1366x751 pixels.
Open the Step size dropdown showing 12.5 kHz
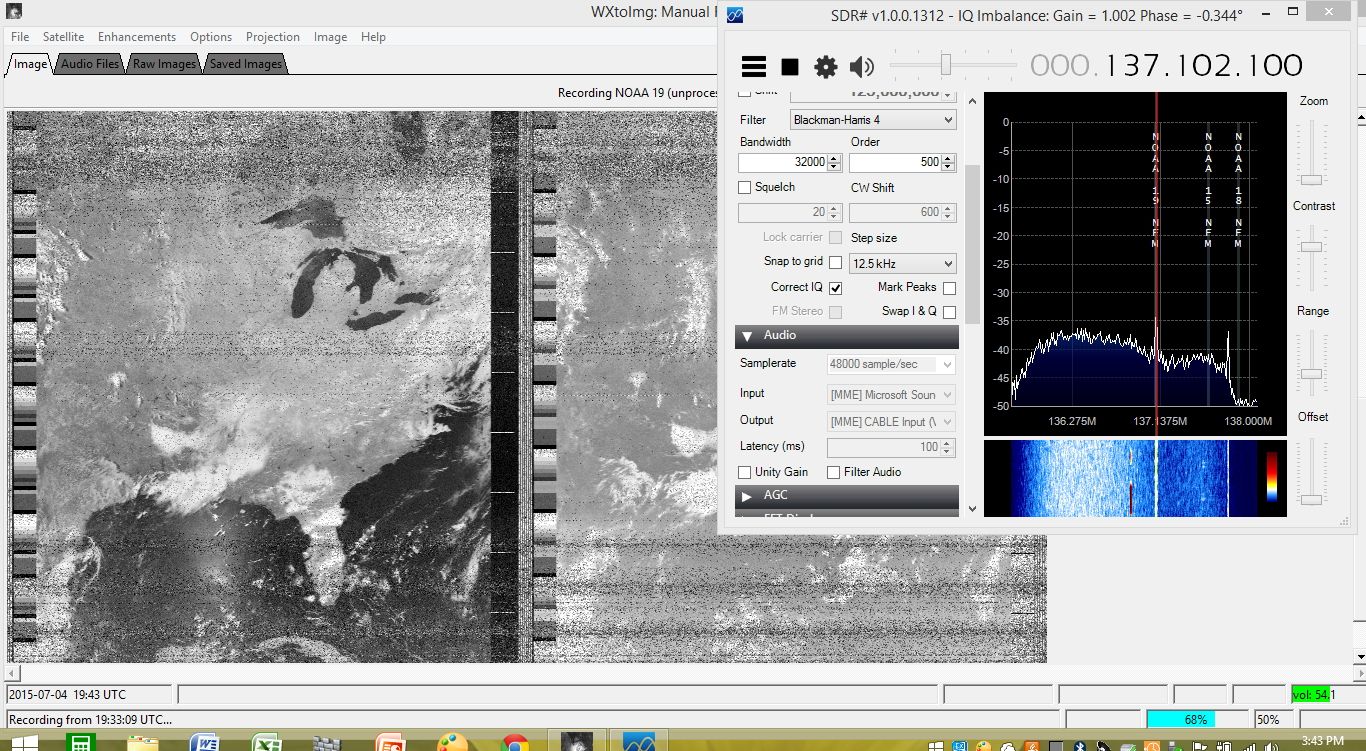click(902, 264)
